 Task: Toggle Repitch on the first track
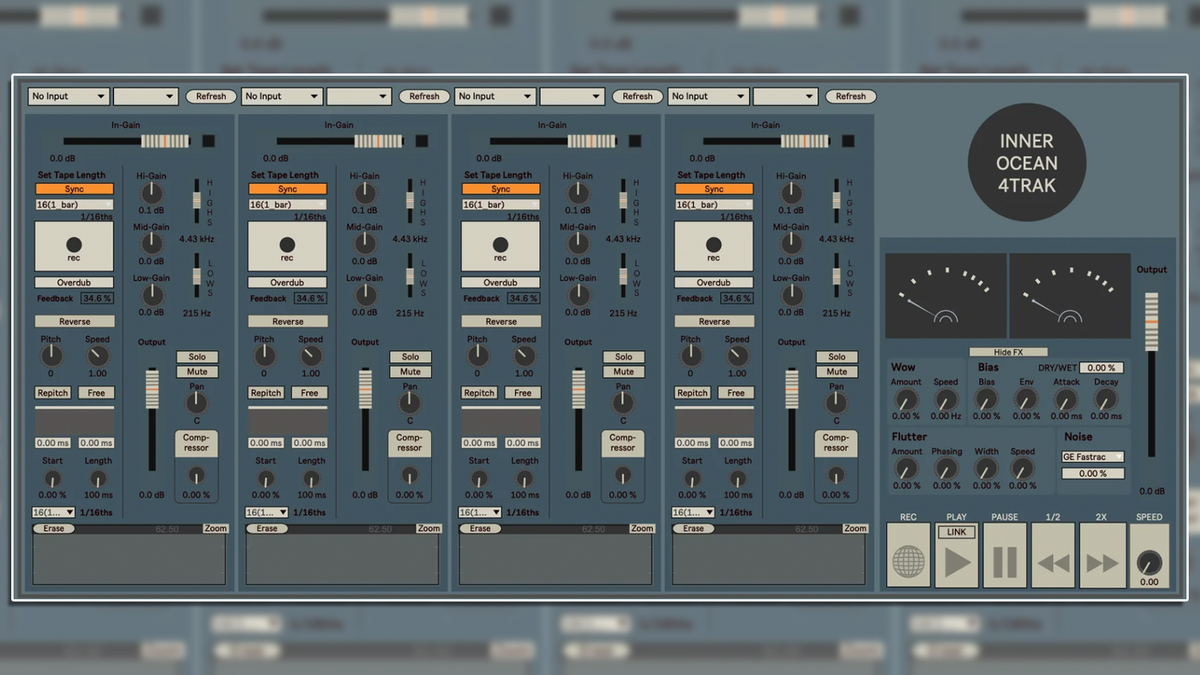tap(52, 392)
